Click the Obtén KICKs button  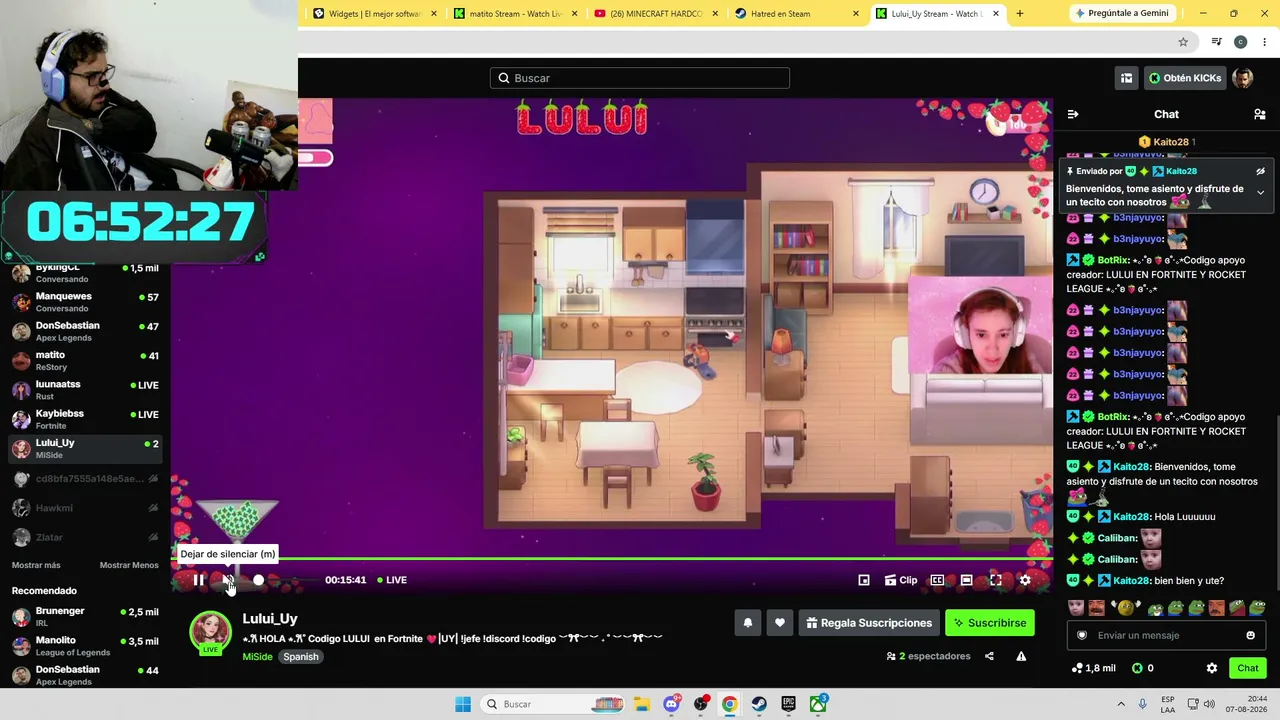click(1185, 78)
